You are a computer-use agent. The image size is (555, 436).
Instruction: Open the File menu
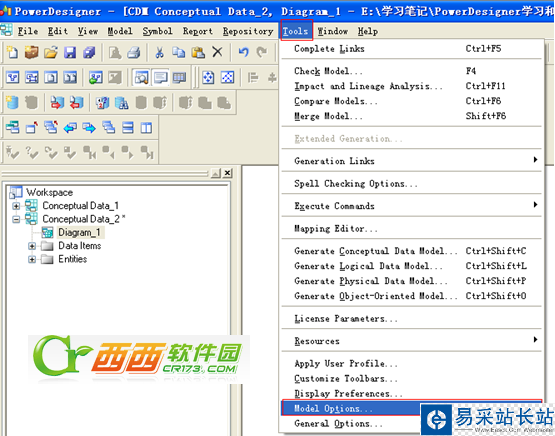(x=28, y=31)
